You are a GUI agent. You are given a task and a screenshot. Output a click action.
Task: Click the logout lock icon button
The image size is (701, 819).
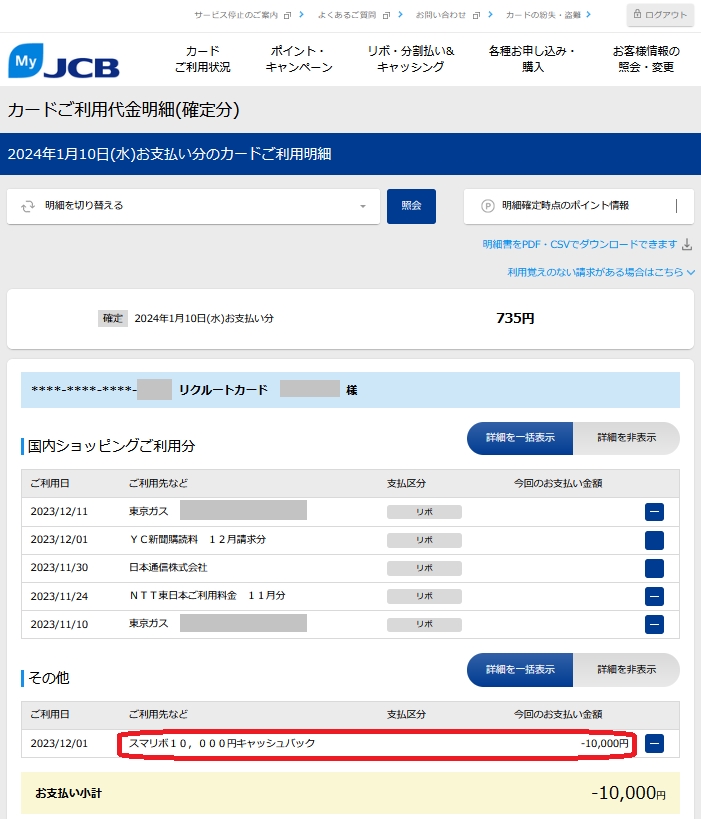coord(660,15)
